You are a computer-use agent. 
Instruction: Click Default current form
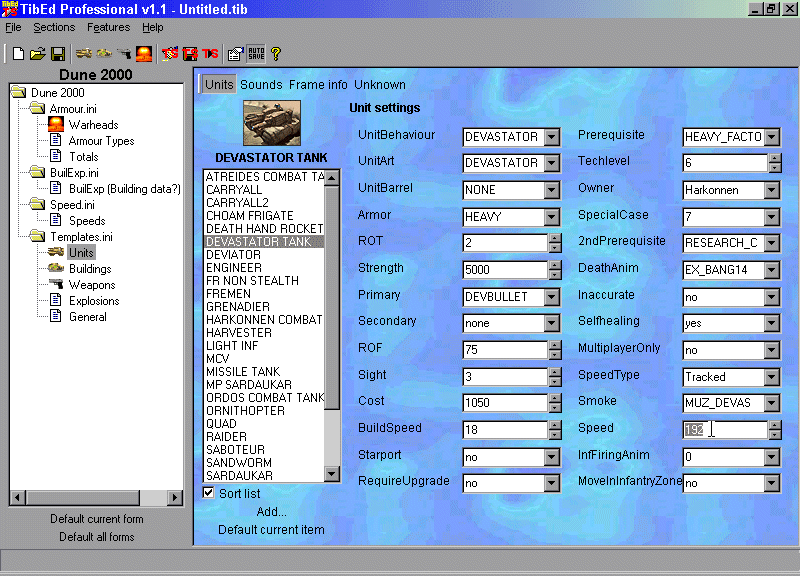pyautogui.click(x=96, y=519)
